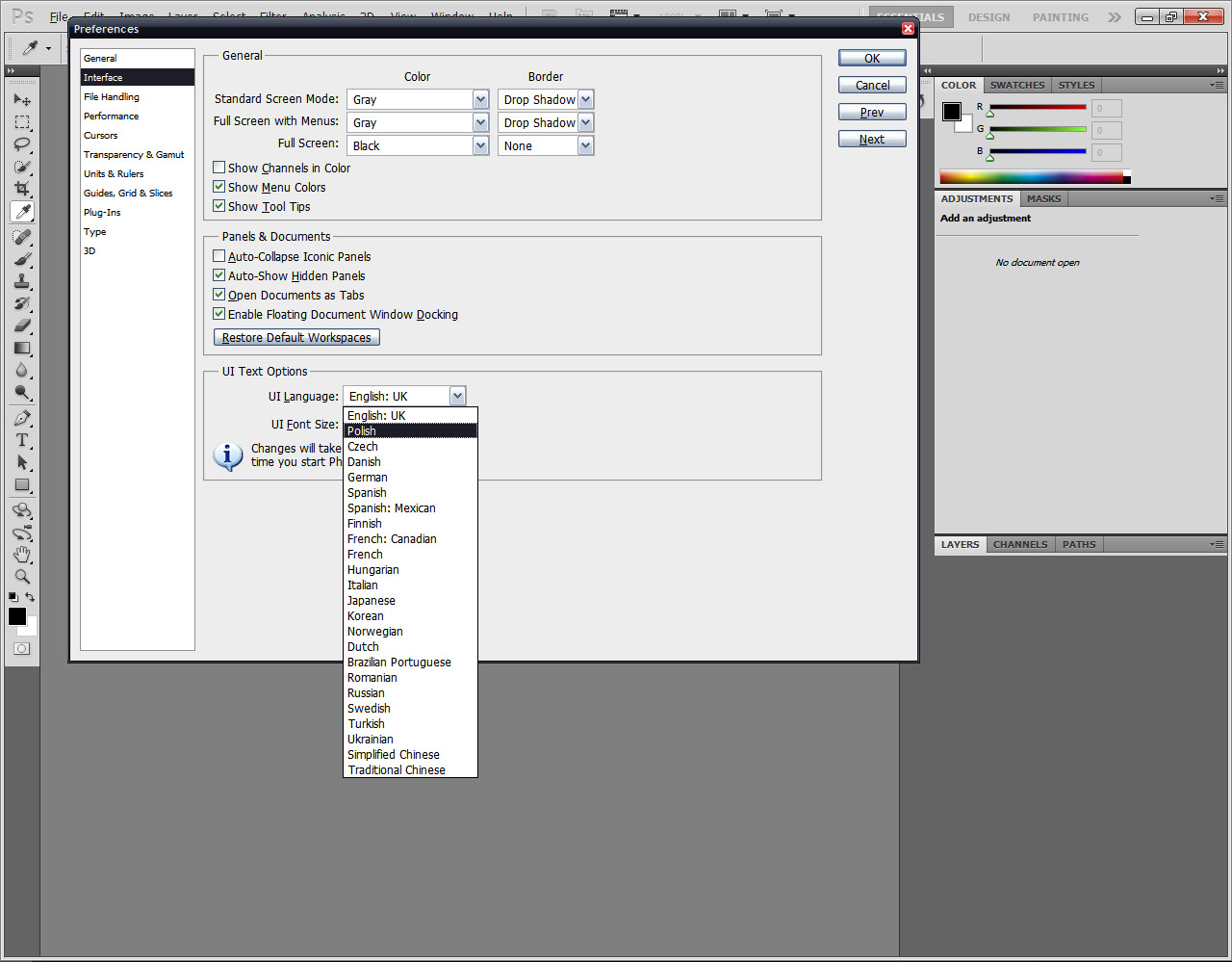Select the Quick Selection tool

[22, 167]
